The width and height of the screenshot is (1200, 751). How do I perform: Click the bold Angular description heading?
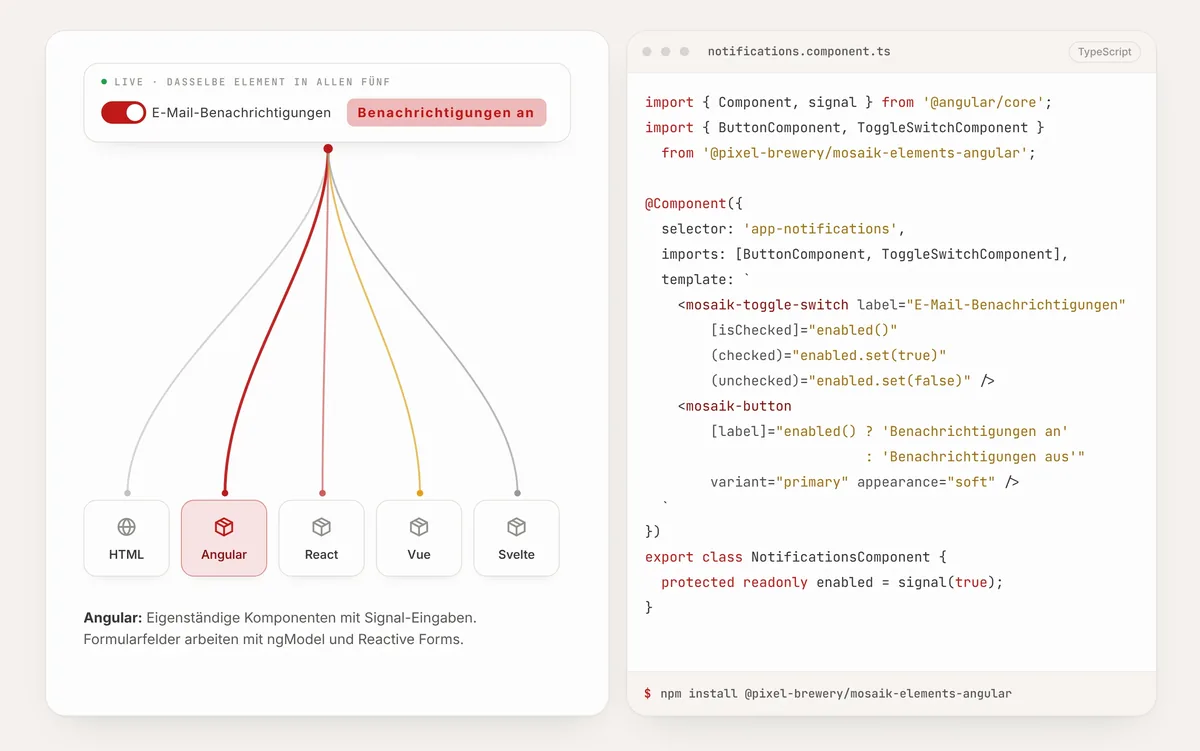pyautogui.click(x=114, y=619)
